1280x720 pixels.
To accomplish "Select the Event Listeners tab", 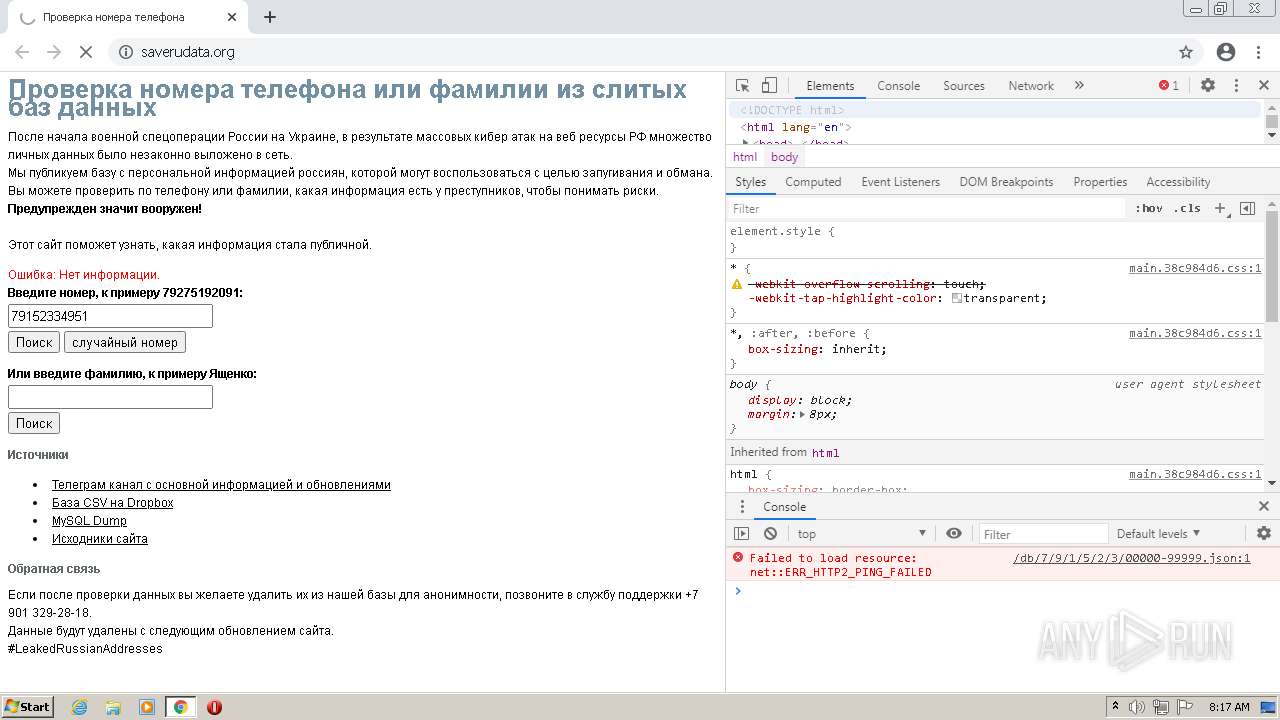I will coord(900,182).
